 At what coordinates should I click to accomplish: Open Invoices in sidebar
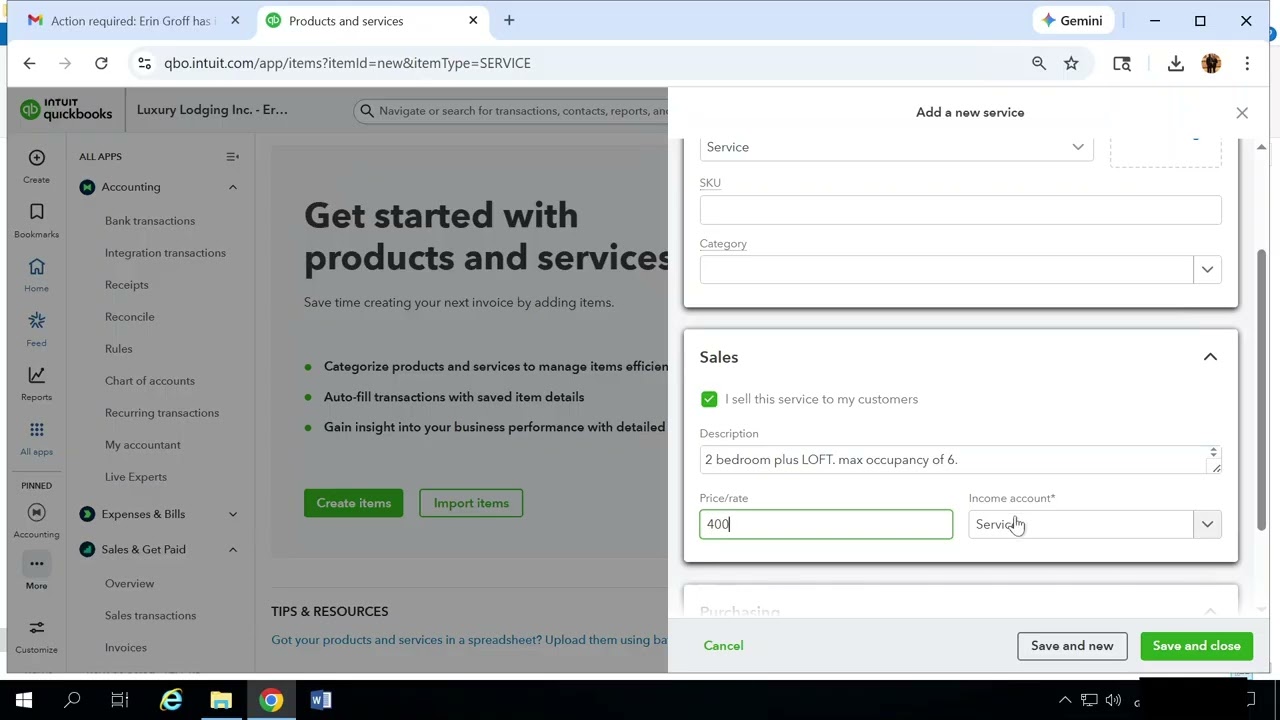tap(126, 648)
